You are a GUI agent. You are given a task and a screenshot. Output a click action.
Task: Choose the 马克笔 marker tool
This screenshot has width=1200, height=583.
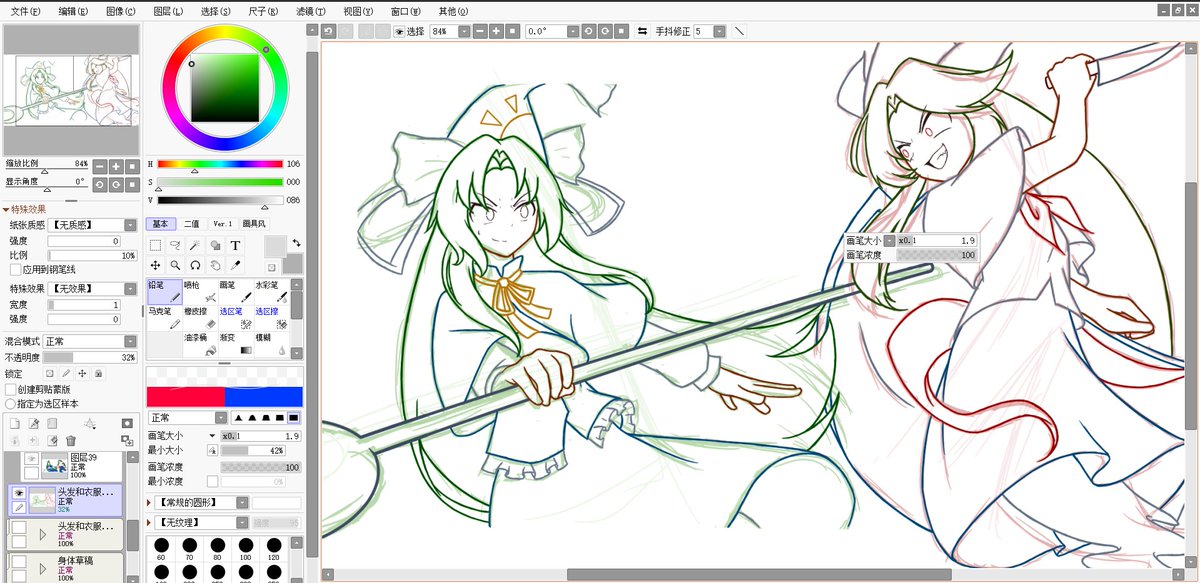[164, 318]
